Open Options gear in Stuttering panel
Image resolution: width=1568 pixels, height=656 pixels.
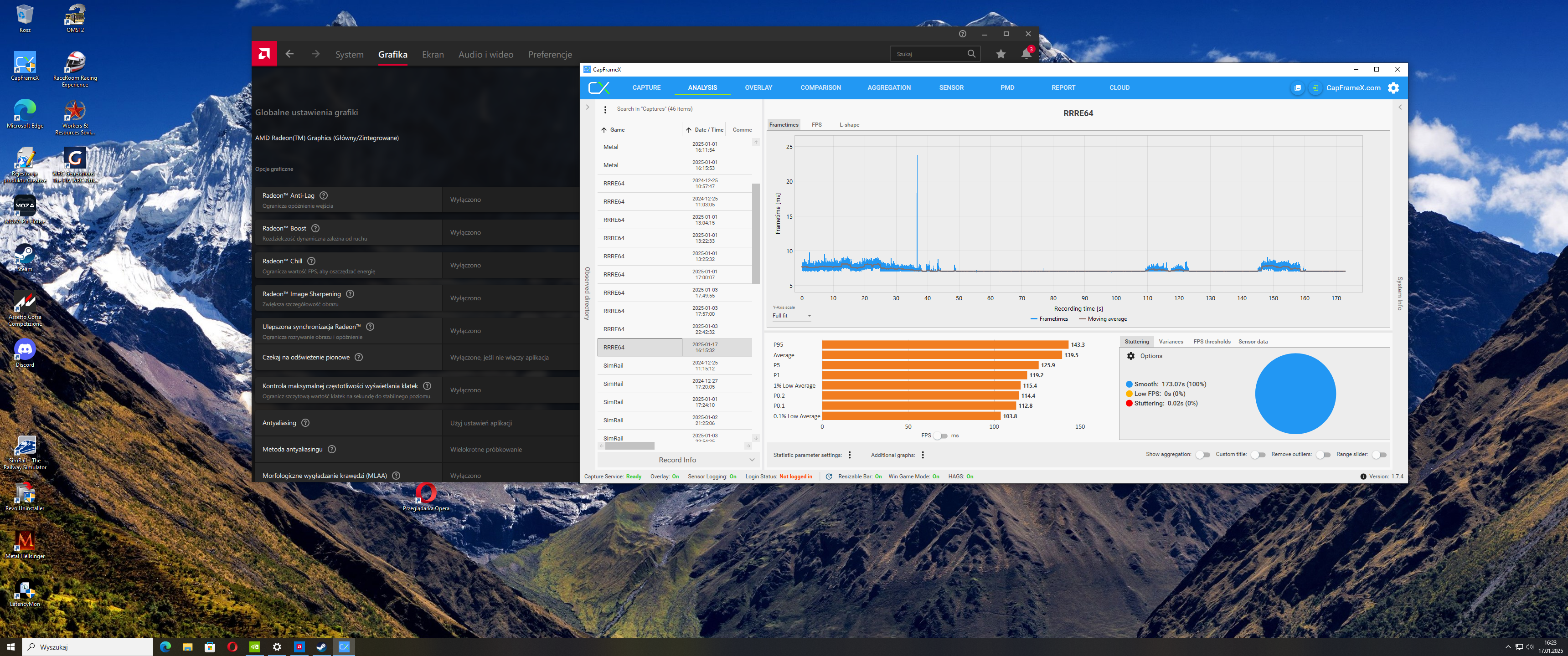[x=1131, y=356]
